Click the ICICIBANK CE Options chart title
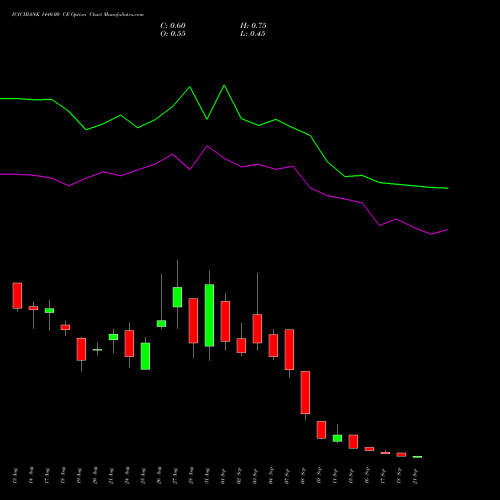Screen dimensions: 500x500 (78, 15)
